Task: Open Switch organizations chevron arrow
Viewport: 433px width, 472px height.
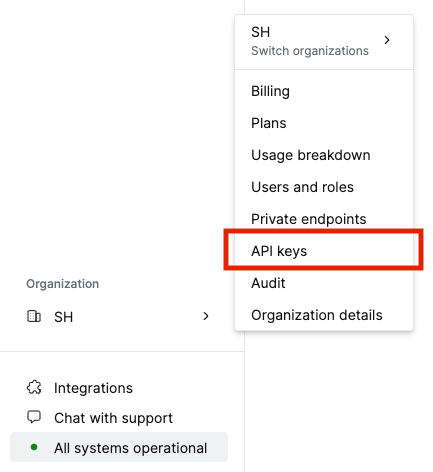Action: [x=387, y=40]
